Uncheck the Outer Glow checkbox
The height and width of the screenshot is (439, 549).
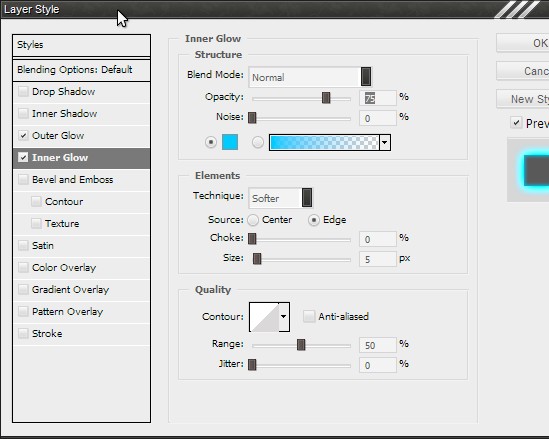(23, 136)
